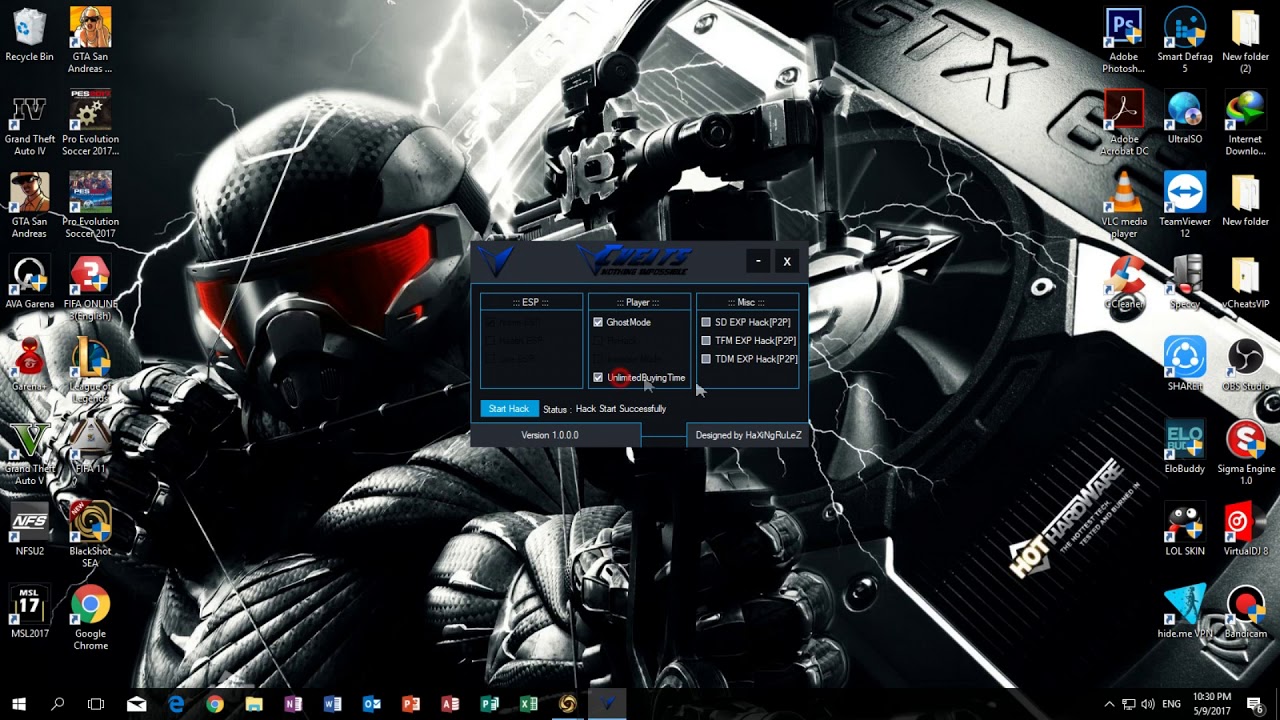This screenshot has height=720, width=1280.
Task: Open Publisher from the taskbar
Action: (489, 704)
